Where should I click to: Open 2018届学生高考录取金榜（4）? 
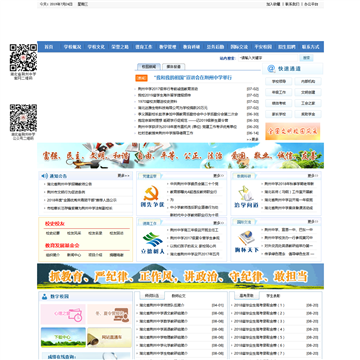click(259, 329)
